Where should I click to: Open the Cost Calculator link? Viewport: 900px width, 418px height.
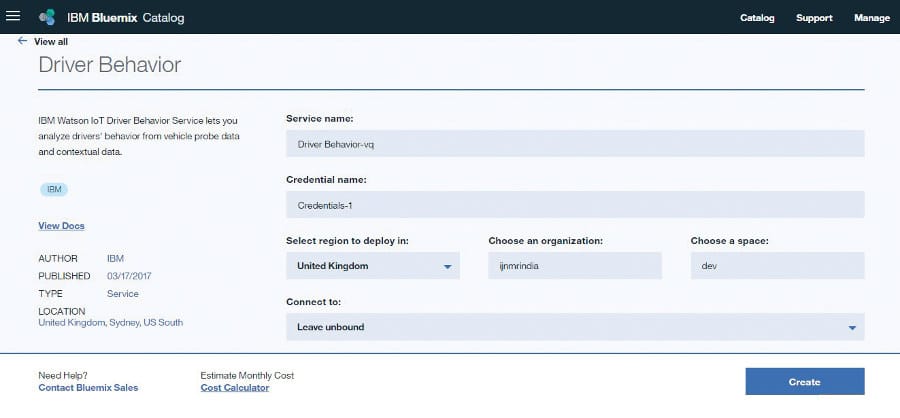pos(235,387)
